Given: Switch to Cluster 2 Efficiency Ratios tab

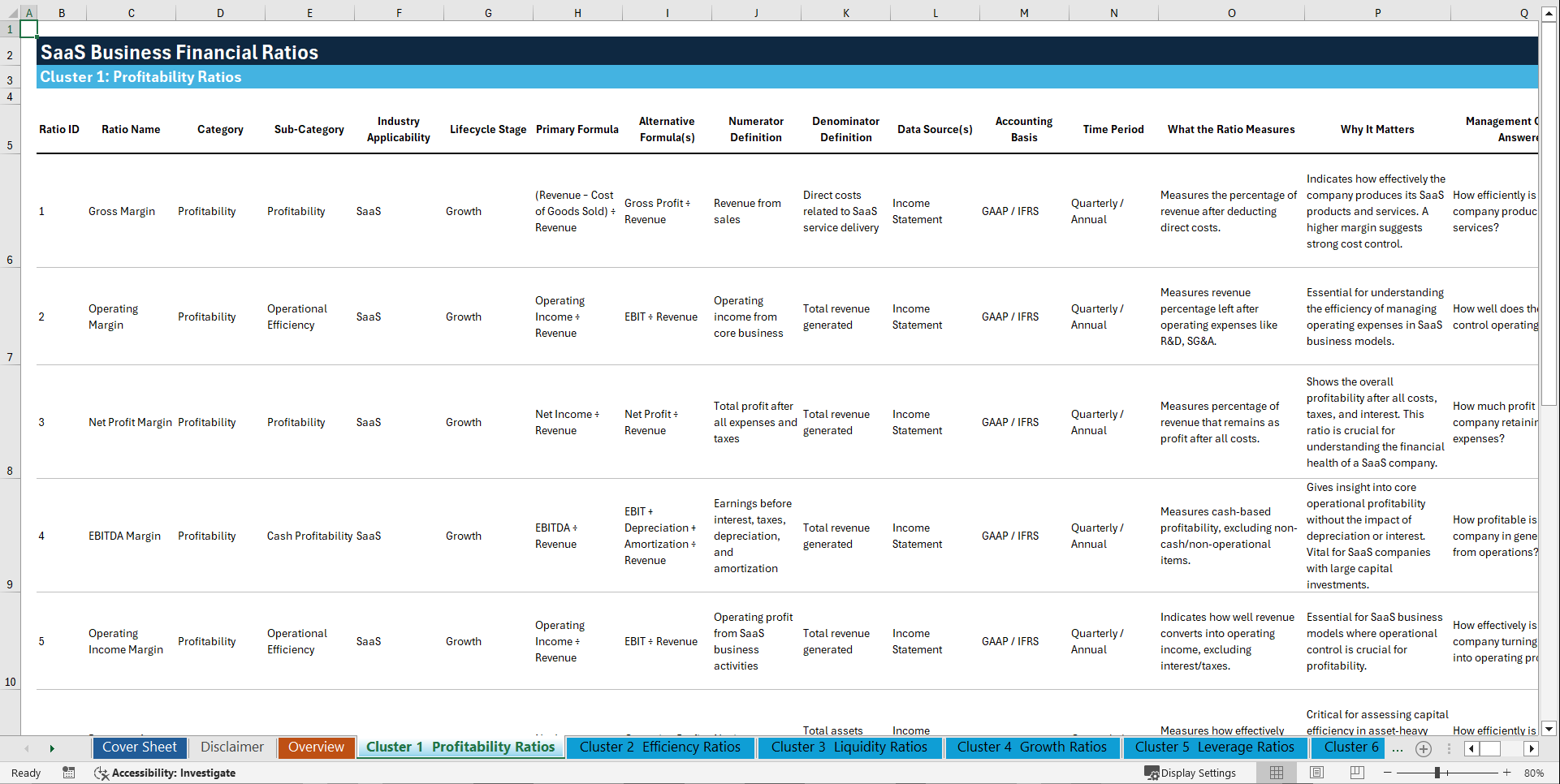Looking at the screenshot, I should point(660,747).
